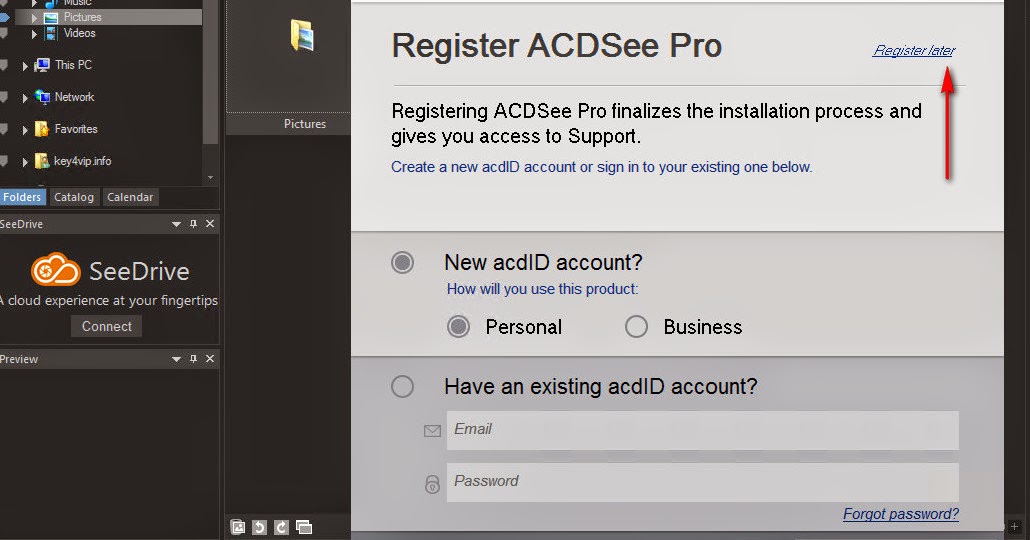This screenshot has height=540, width=1030.
Task: Rotate left using the bottom toolbar icon
Action: pos(259,527)
